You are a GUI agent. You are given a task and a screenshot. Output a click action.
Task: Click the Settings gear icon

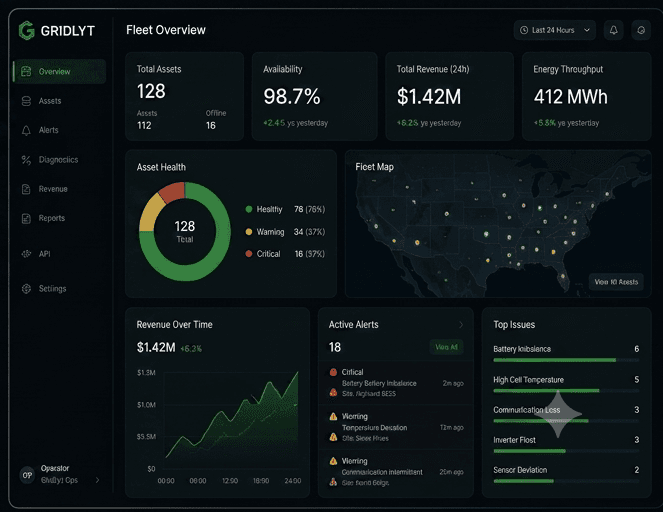pyautogui.click(x=26, y=289)
